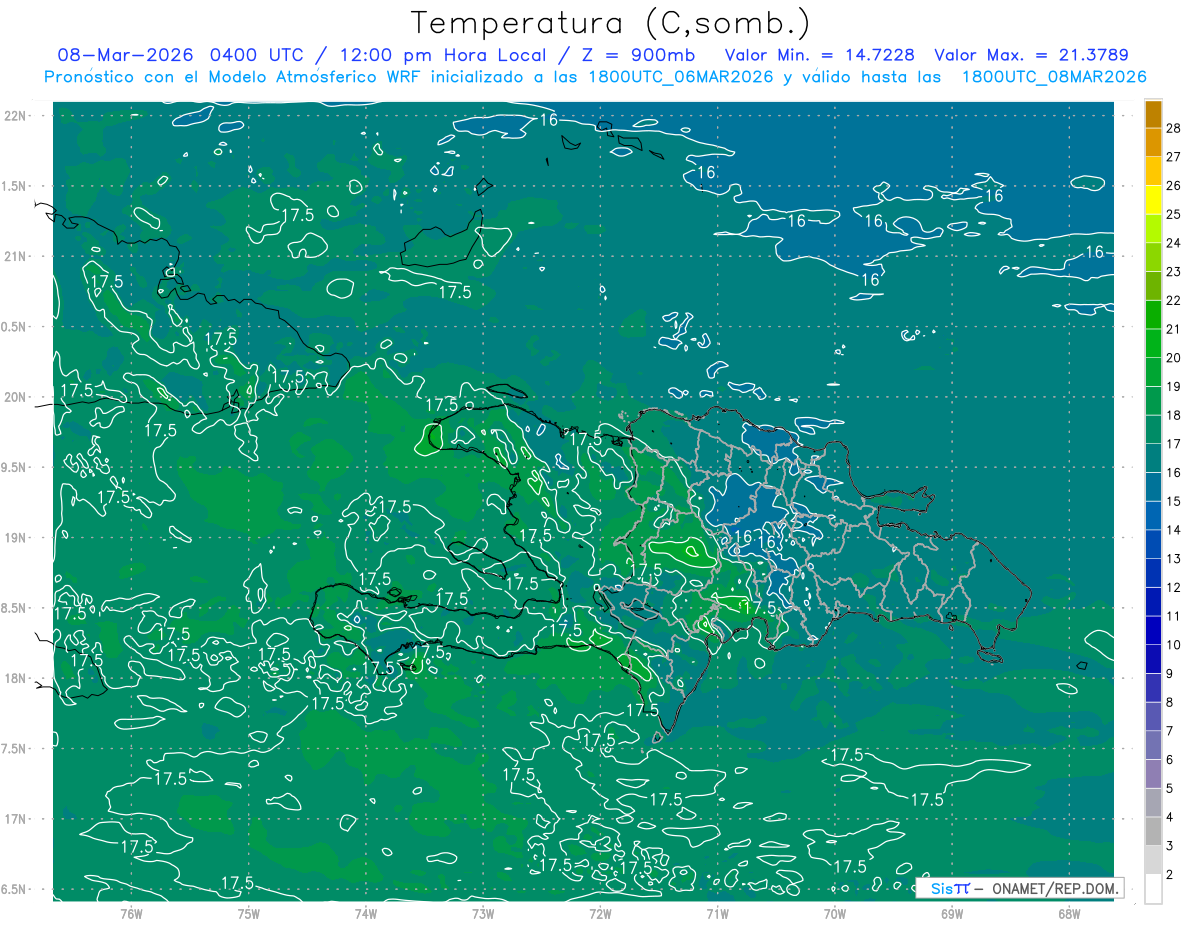This screenshot has width=1200, height=927.
Task: Click the yellow swatch between 25 and 26
Action: 1153,200
